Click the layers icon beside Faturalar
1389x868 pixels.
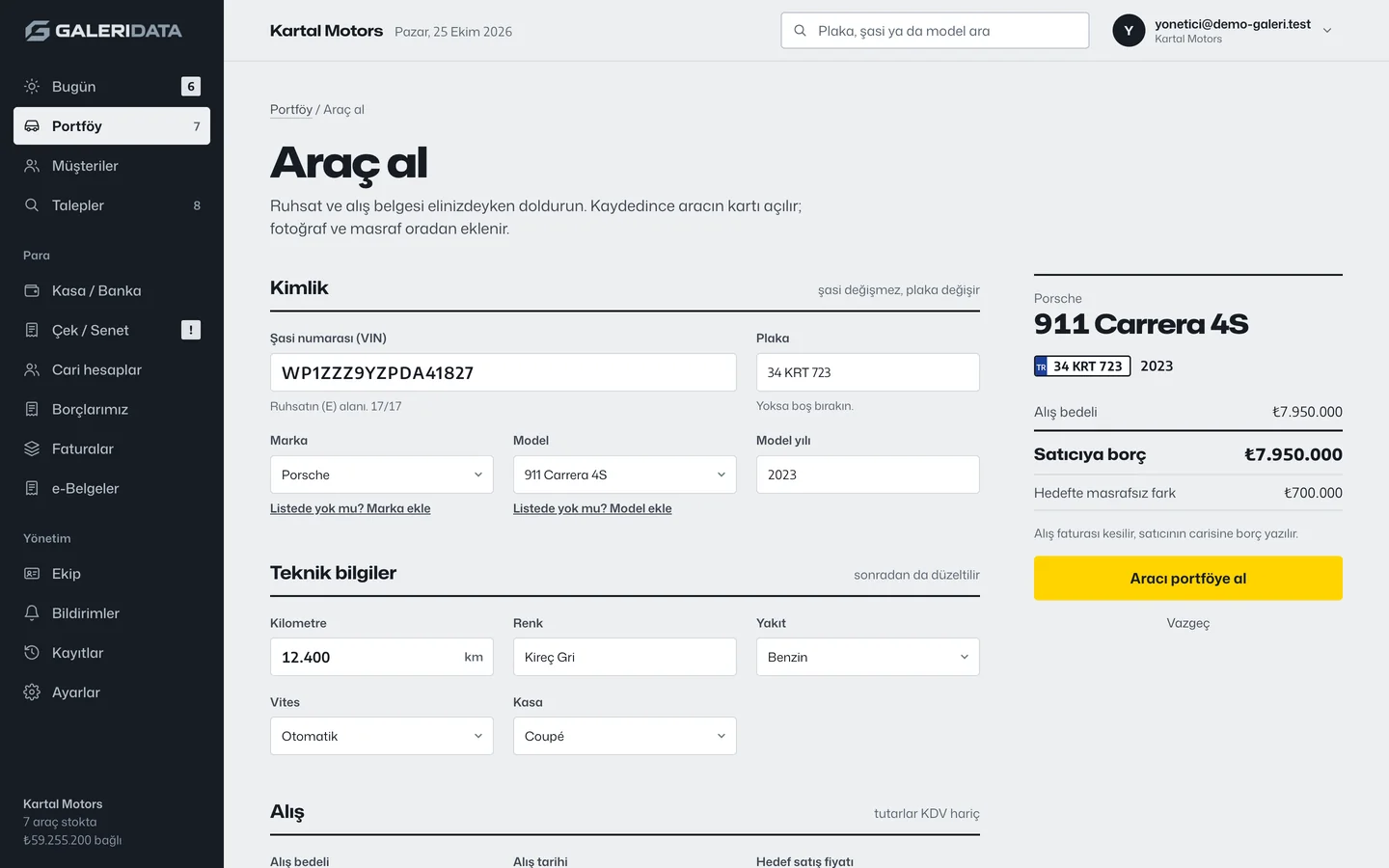(x=32, y=448)
